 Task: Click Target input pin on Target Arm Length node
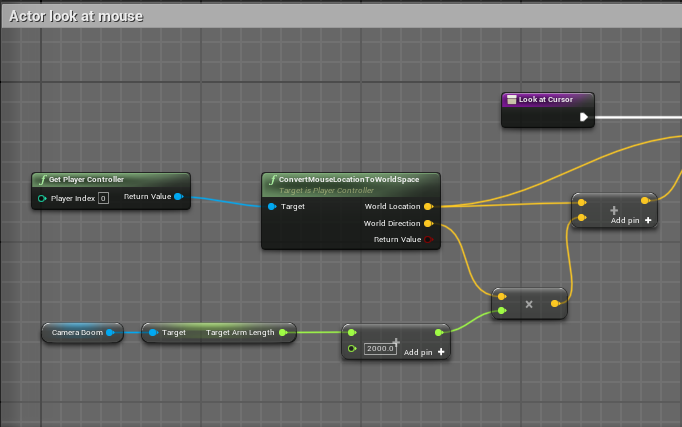coord(152,332)
